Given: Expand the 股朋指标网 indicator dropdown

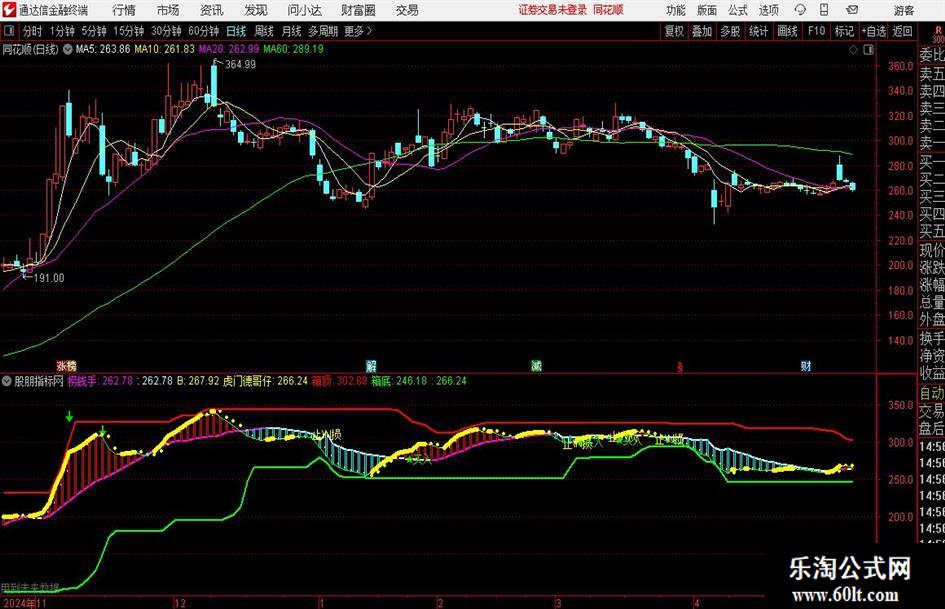Looking at the screenshot, I should (x=7, y=381).
